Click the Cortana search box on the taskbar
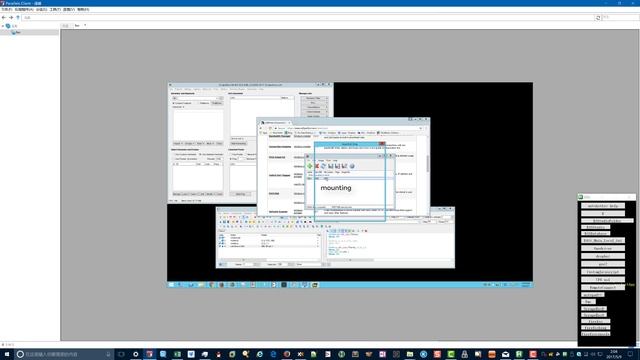Image resolution: width=640 pixels, height=360 pixels. (x=64, y=354)
